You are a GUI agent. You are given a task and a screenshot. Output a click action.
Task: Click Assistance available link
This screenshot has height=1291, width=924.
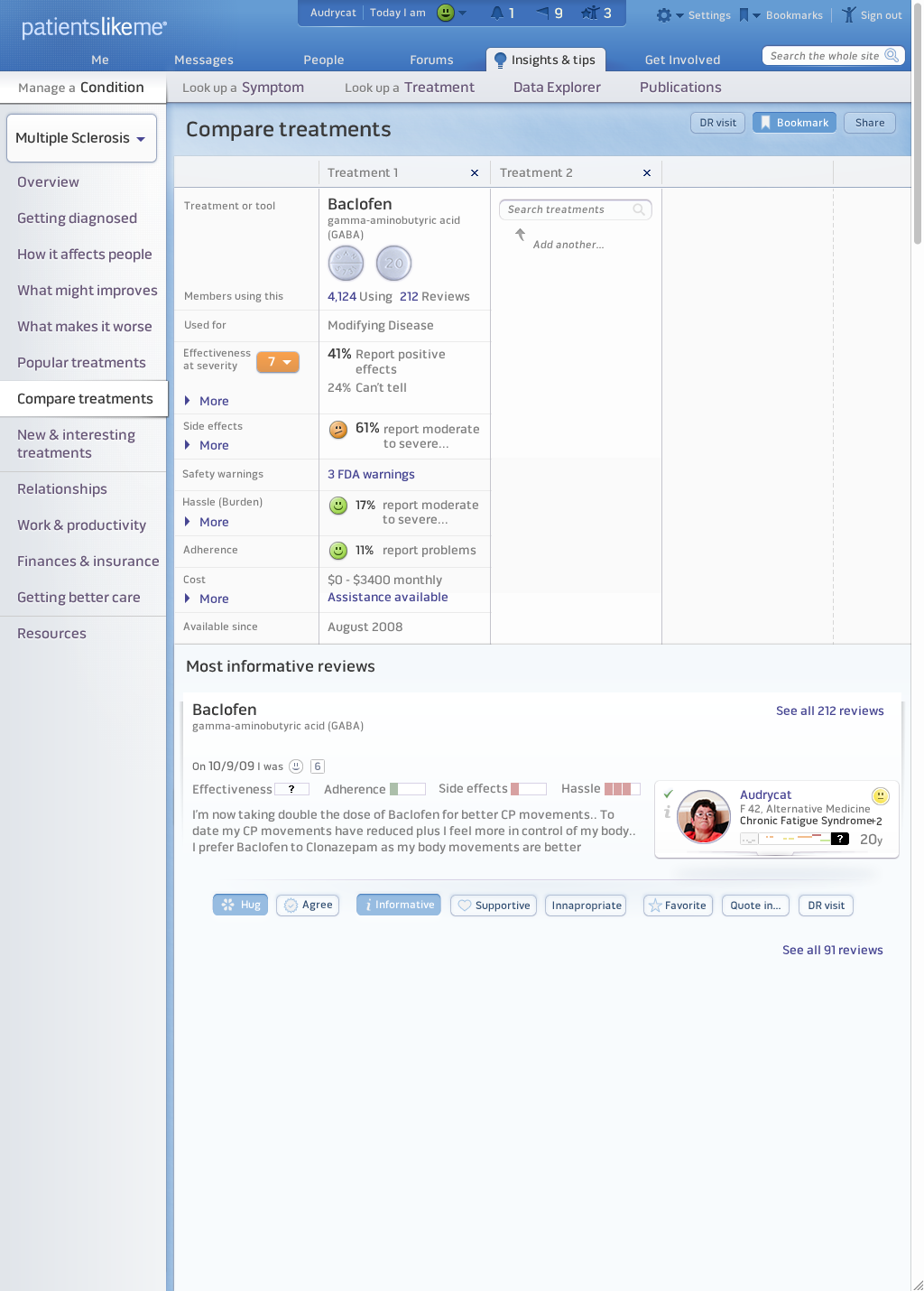388,597
